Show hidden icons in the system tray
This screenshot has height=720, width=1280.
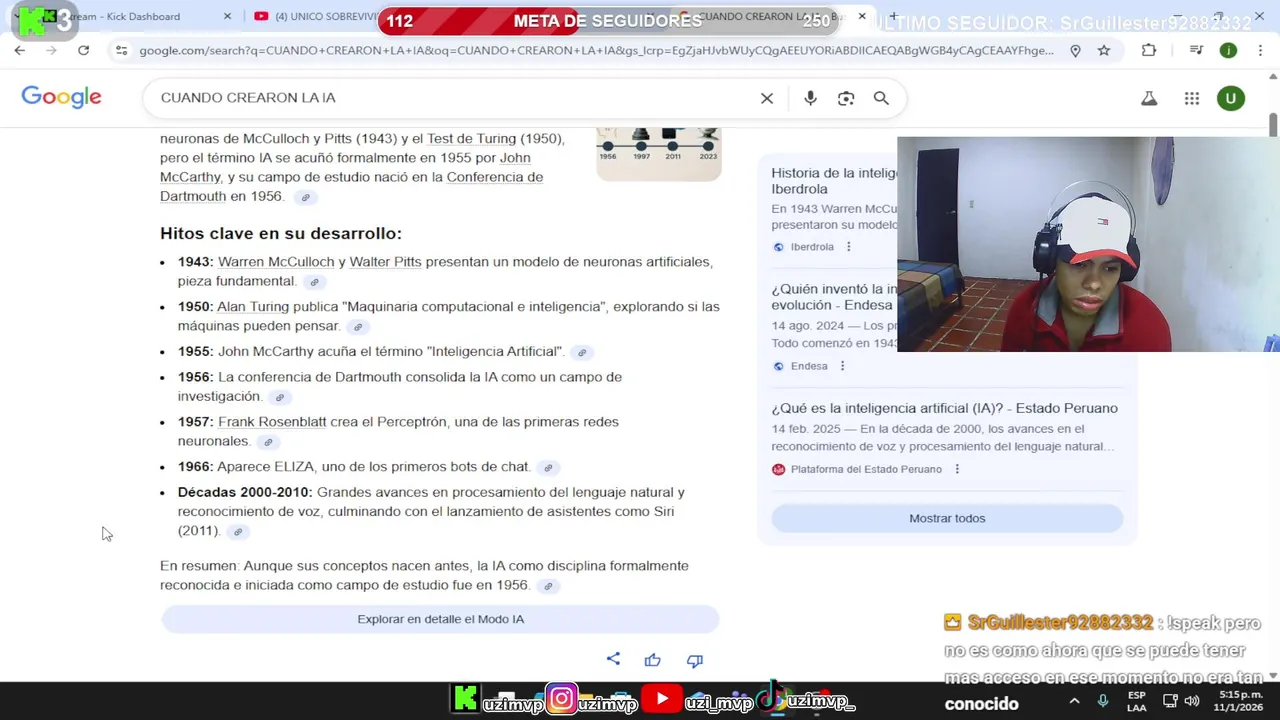click(x=1074, y=701)
